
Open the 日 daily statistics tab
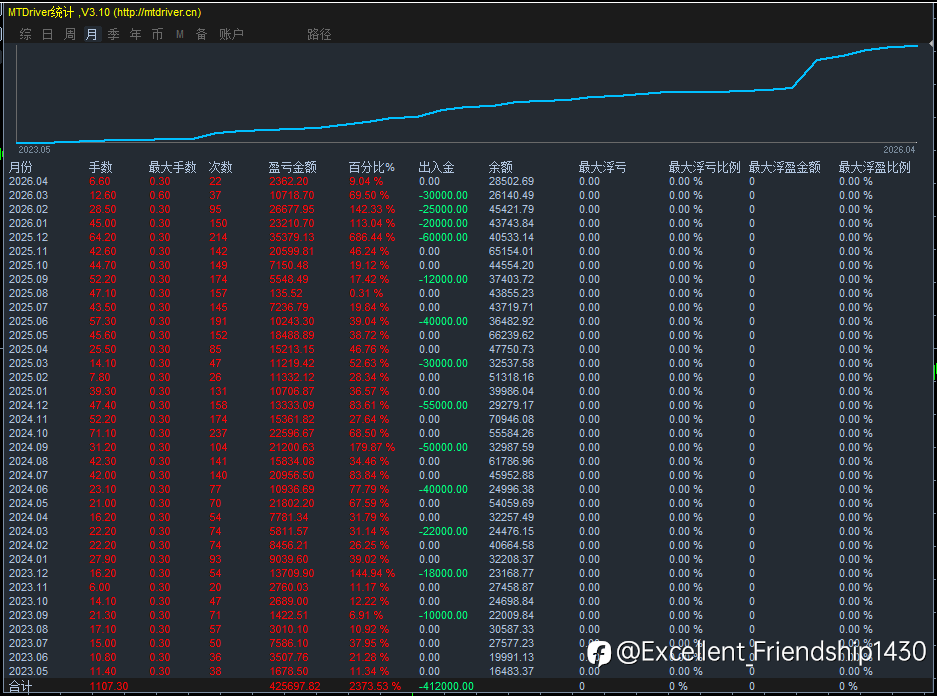[x=47, y=34]
